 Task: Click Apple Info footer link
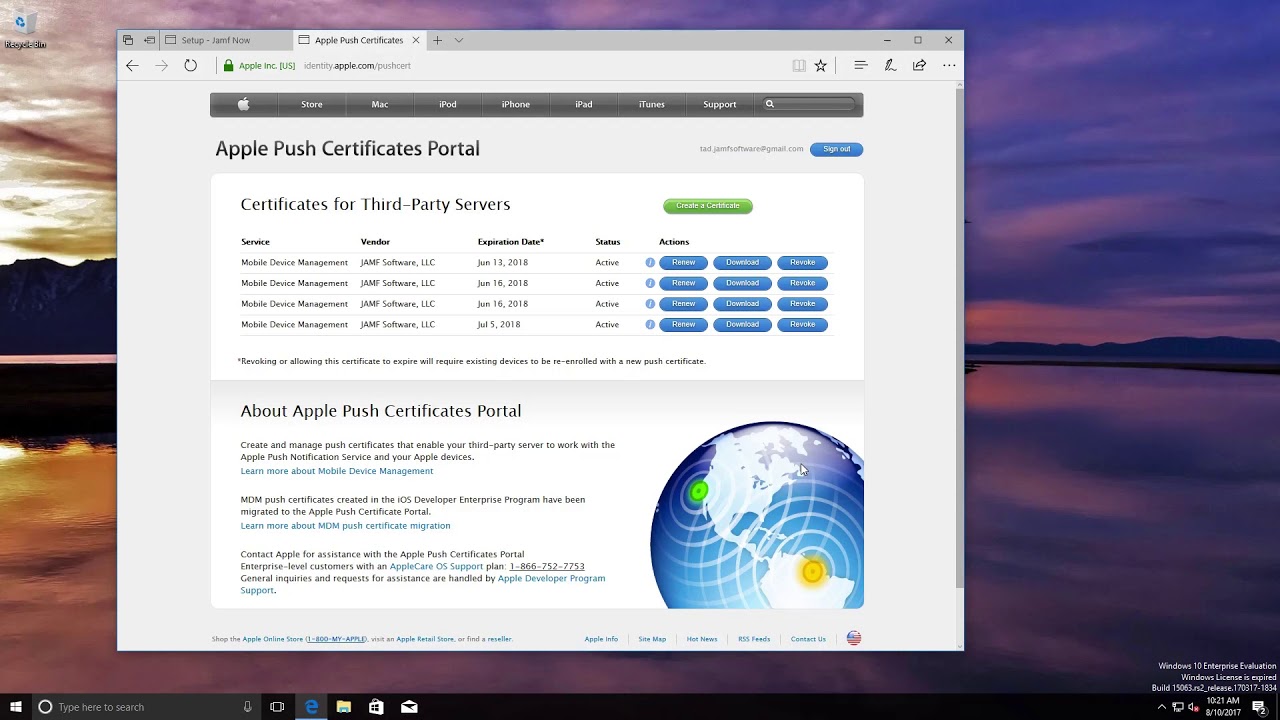tap(601, 639)
